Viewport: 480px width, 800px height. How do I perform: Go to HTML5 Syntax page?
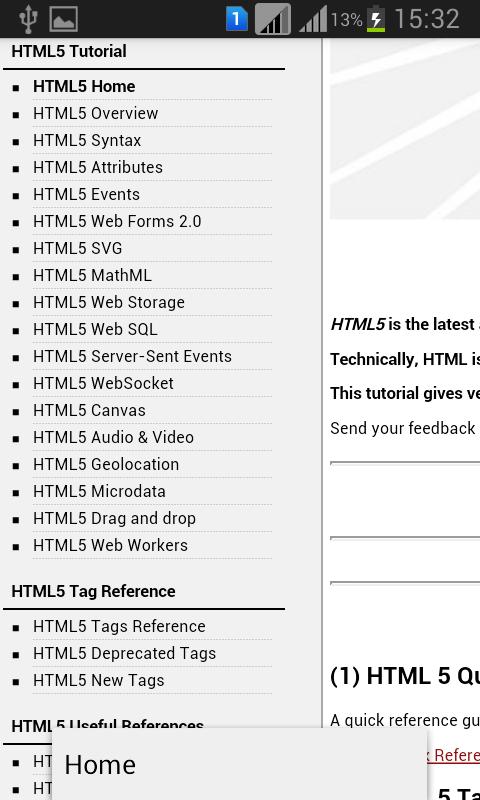pos(87,140)
